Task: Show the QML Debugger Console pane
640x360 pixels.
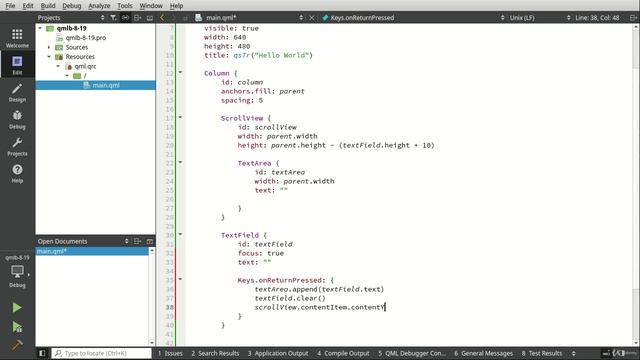Action: pos(412,353)
